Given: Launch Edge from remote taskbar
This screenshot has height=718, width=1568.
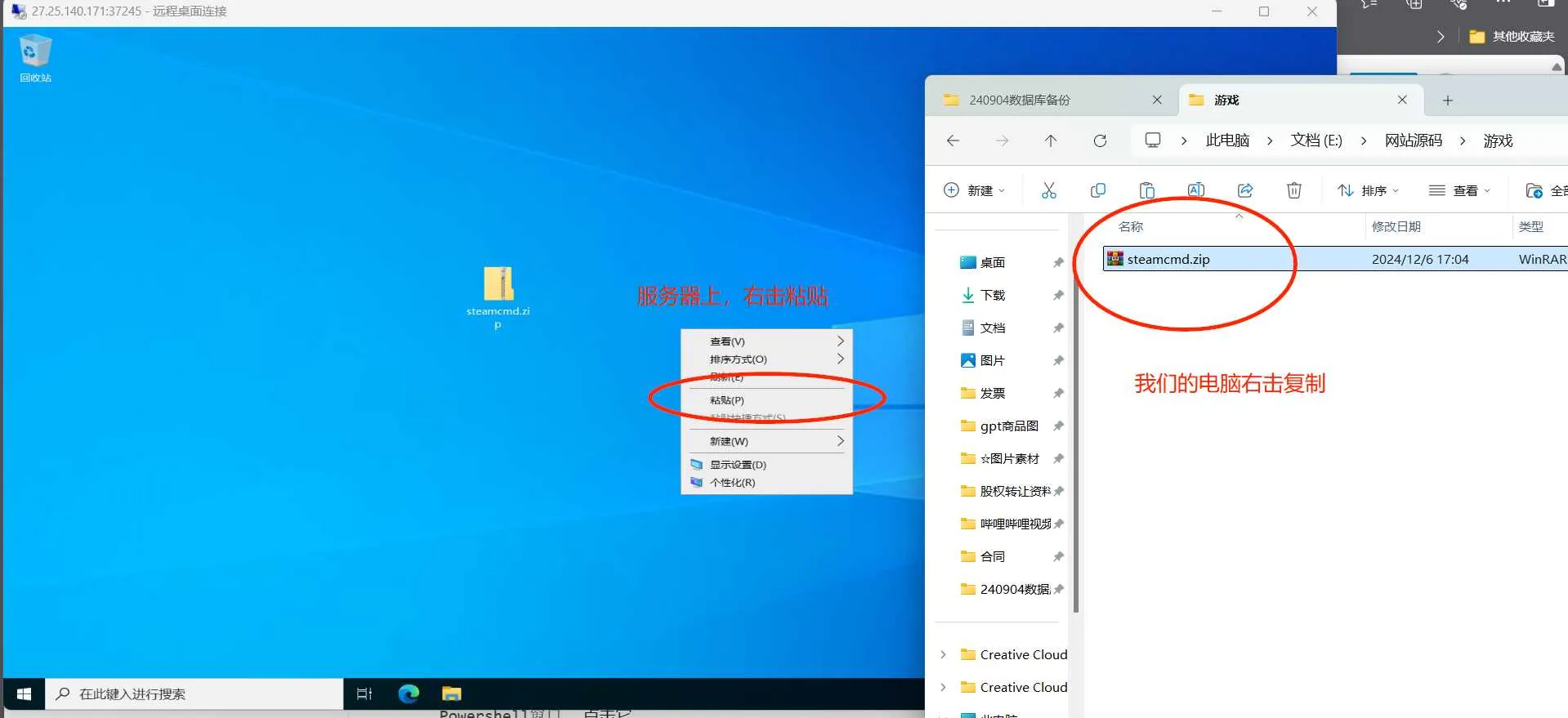Looking at the screenshot, I should [409, 693].
